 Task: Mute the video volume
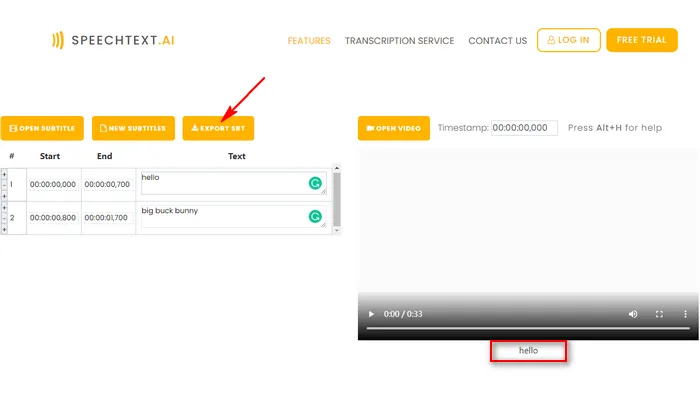632,314
